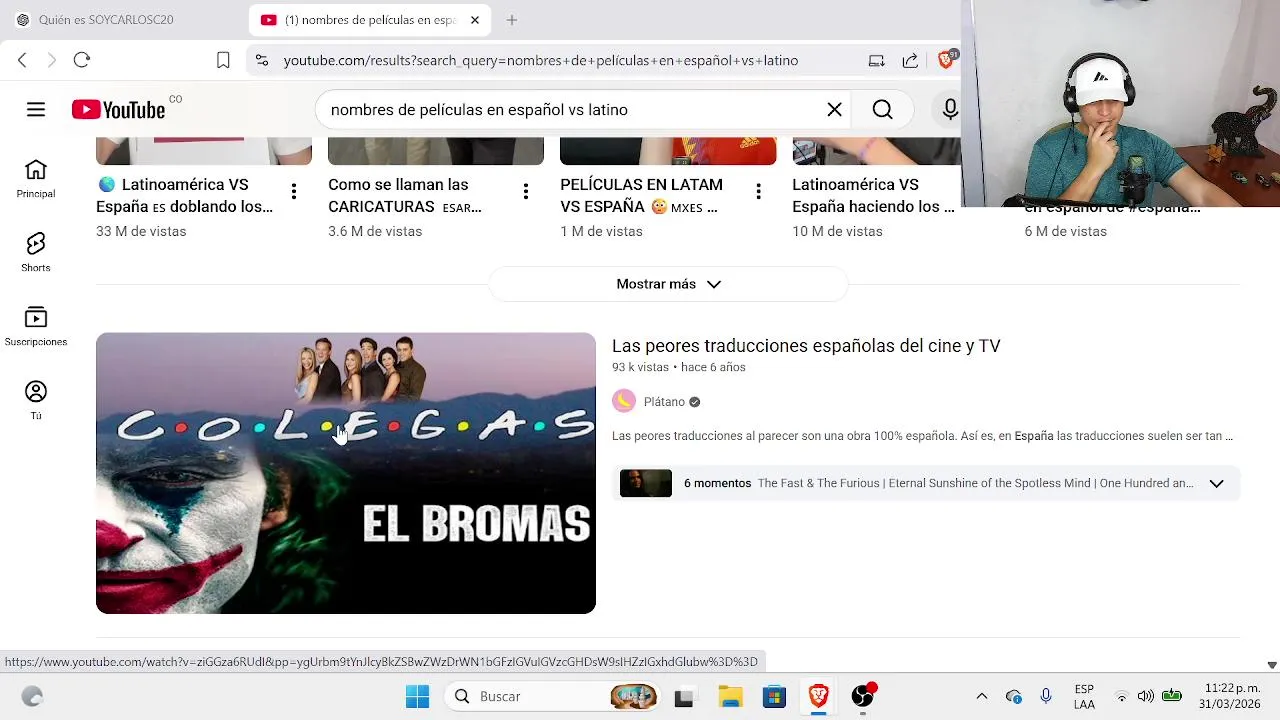Expand Mostrar más shelf
The image size is (1280, 720).
pyautogui.click(x=668, y=284)
